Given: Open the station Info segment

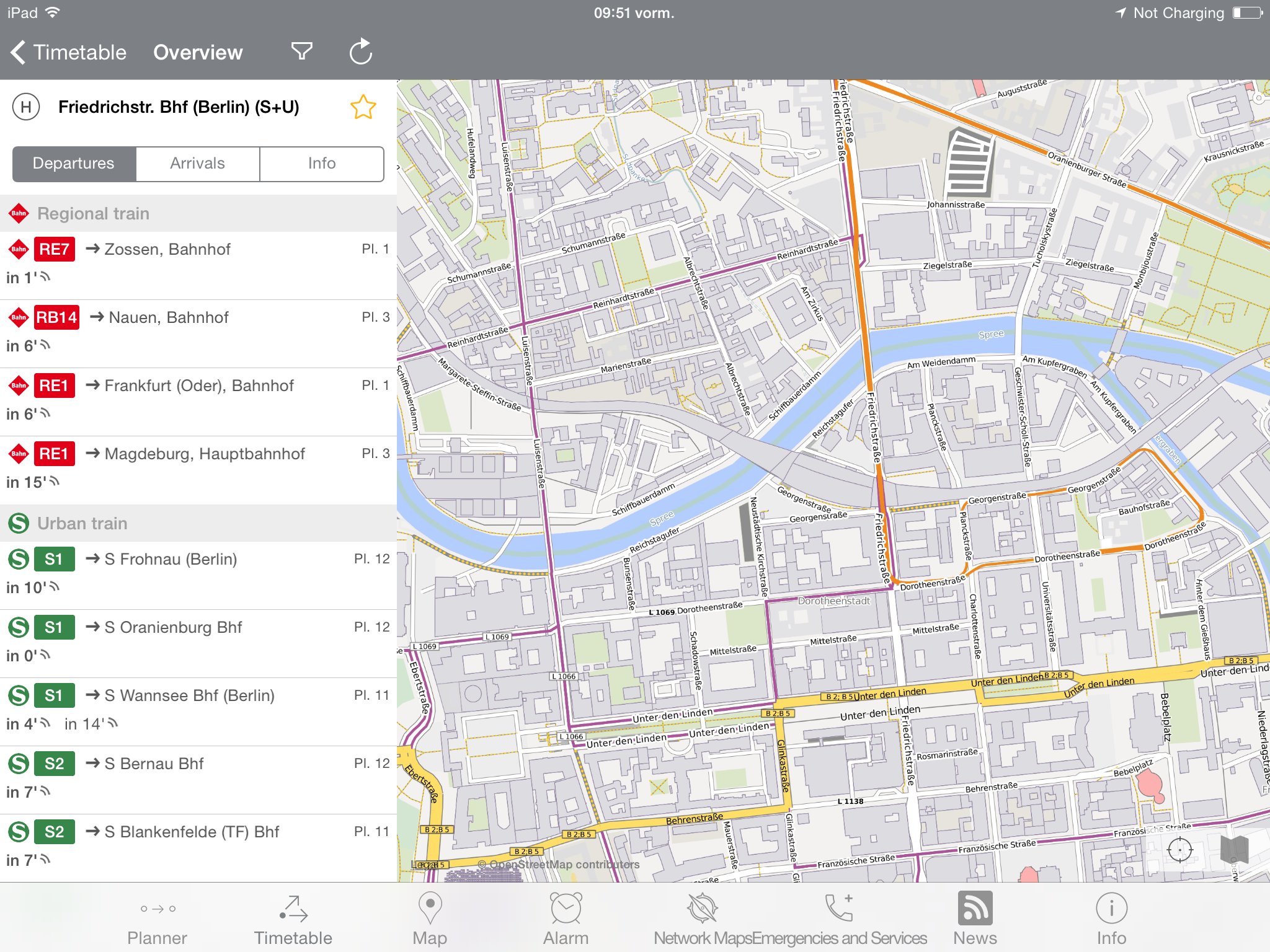Looking at the screenshot, I should click(x=322, y=164).
